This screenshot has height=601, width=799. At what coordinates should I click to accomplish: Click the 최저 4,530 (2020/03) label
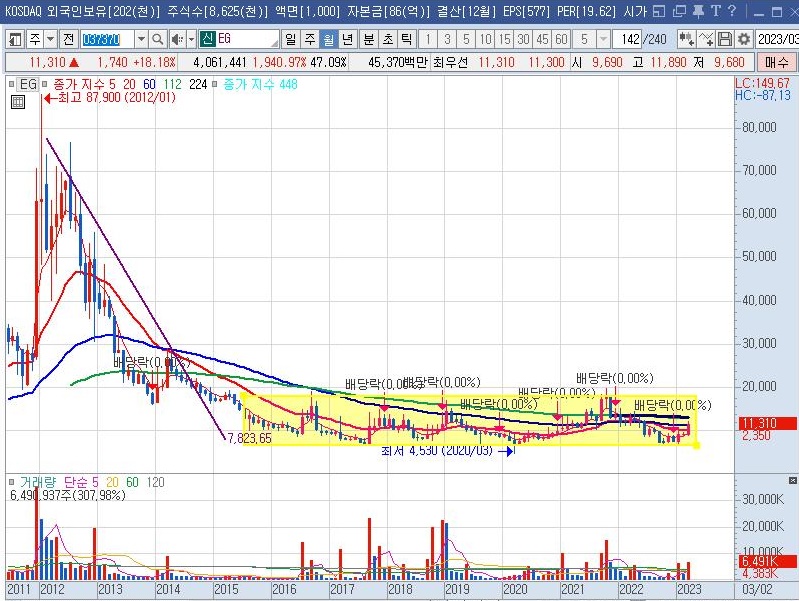coord(437,451)
